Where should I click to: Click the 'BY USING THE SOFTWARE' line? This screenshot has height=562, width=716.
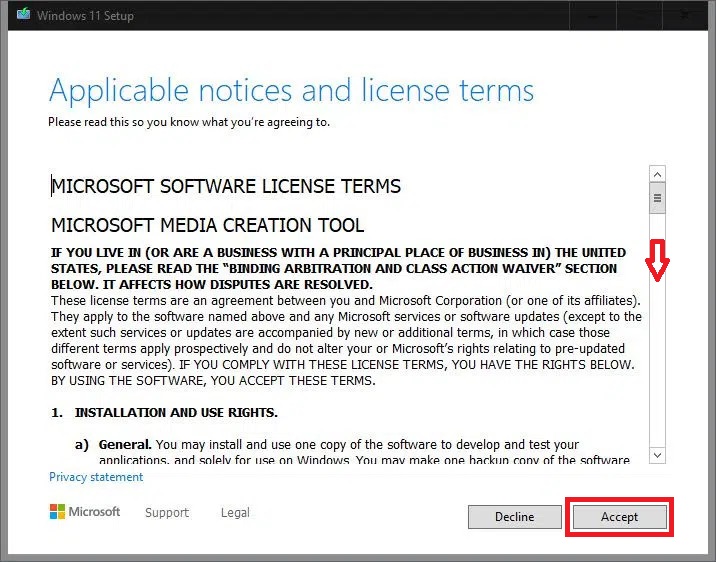(x=213, y=380)
